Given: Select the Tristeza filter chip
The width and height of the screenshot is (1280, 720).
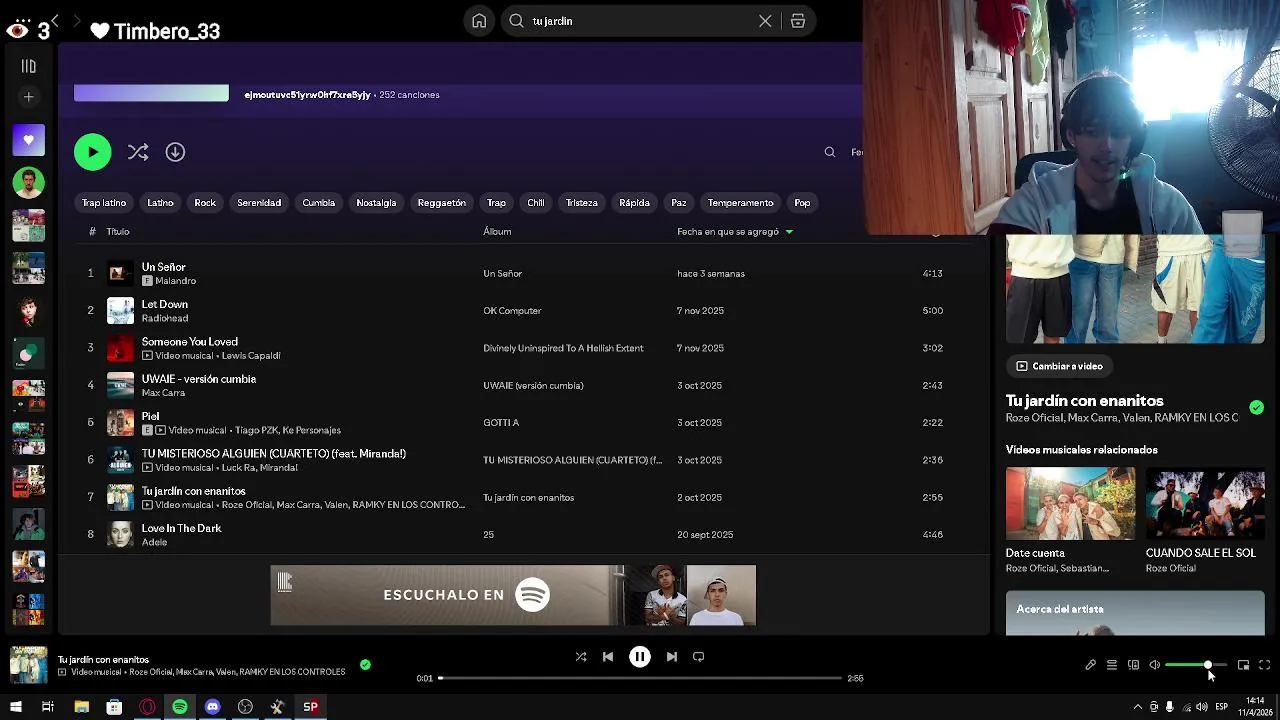Looking at the screenshot, I should pos(582,203).
